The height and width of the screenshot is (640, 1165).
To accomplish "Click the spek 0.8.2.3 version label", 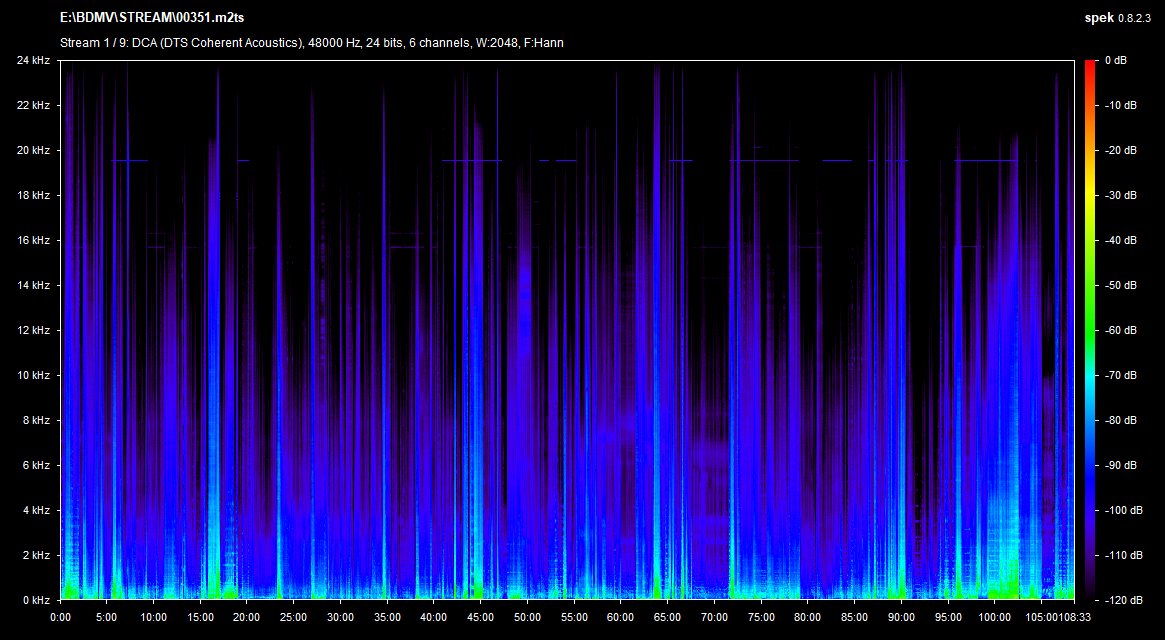I will (x=1118, y=17).
